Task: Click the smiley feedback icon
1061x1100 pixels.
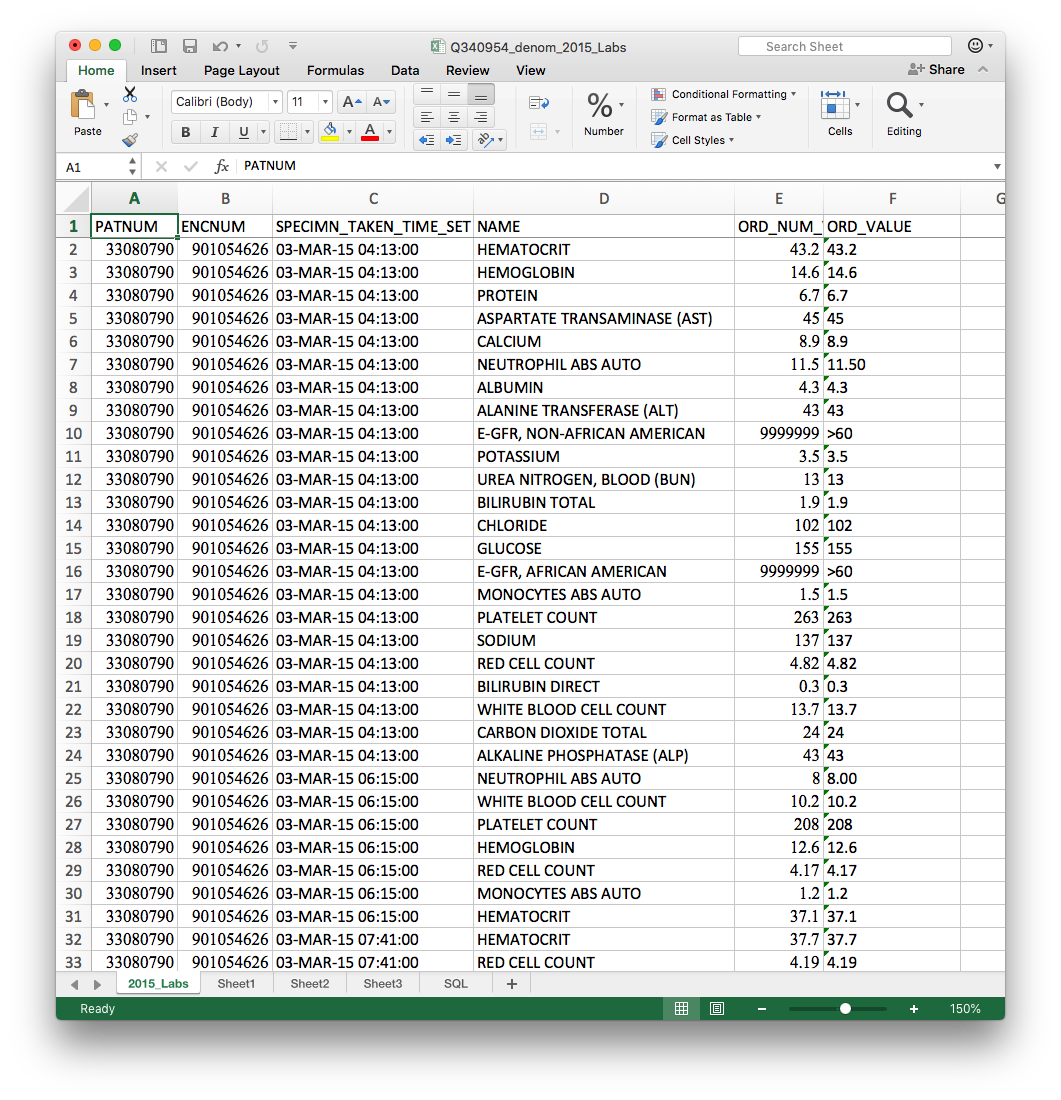Action: point(975,46)
